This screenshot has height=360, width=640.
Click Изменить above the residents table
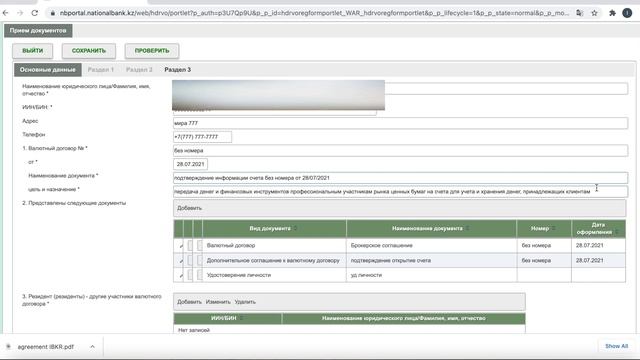(218, 302)
